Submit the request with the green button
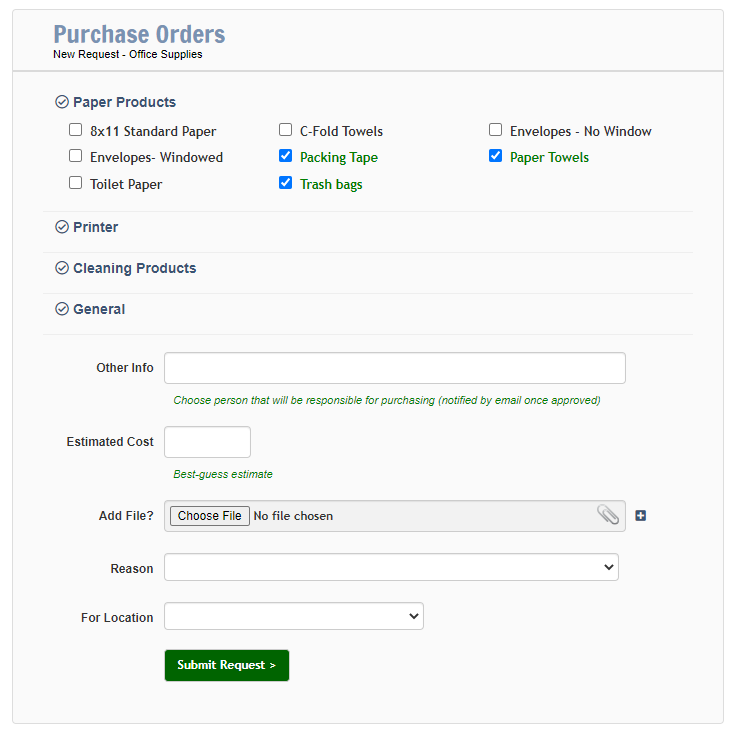 227,665
